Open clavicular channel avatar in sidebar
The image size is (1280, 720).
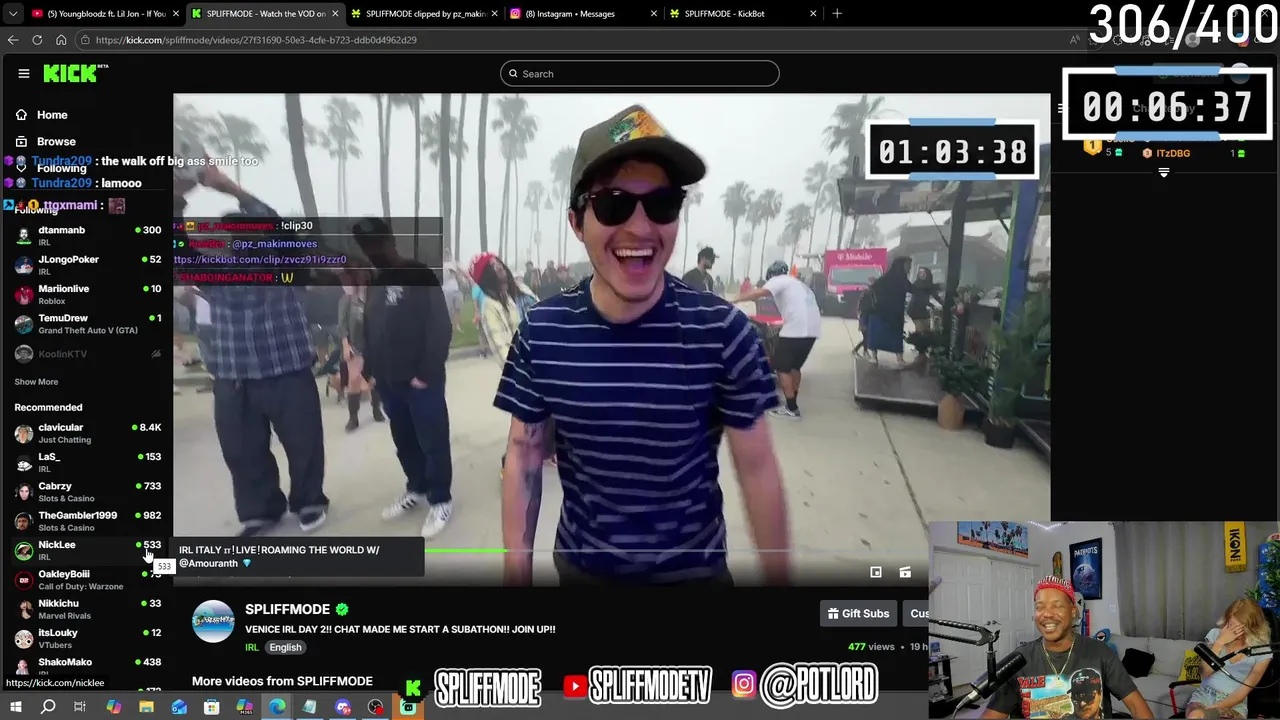point(24,433)
